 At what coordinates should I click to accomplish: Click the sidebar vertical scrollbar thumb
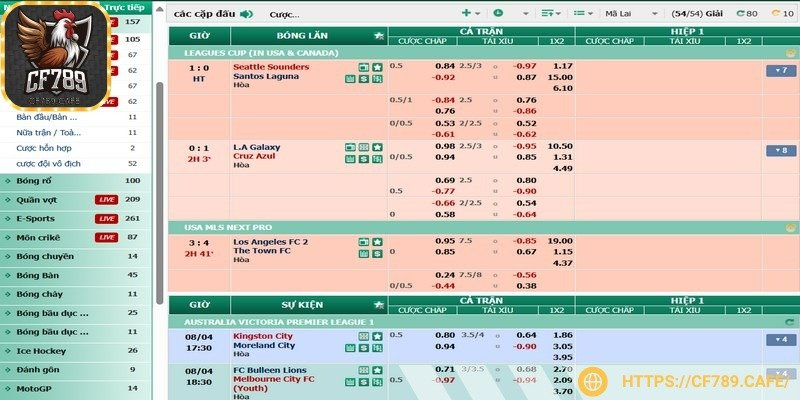(x=160, y=193)
